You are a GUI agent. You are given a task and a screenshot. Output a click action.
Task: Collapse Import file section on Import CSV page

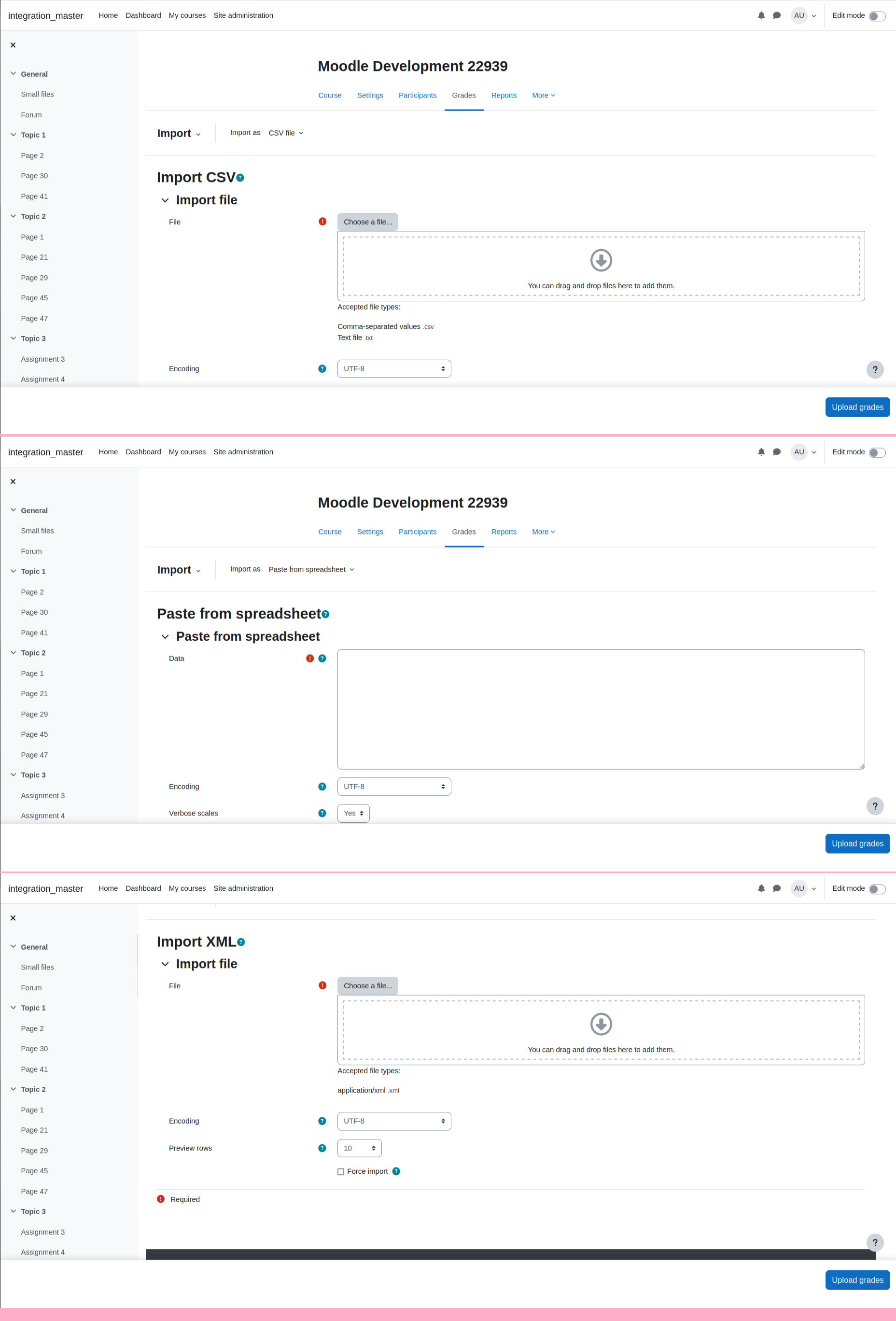165,200
